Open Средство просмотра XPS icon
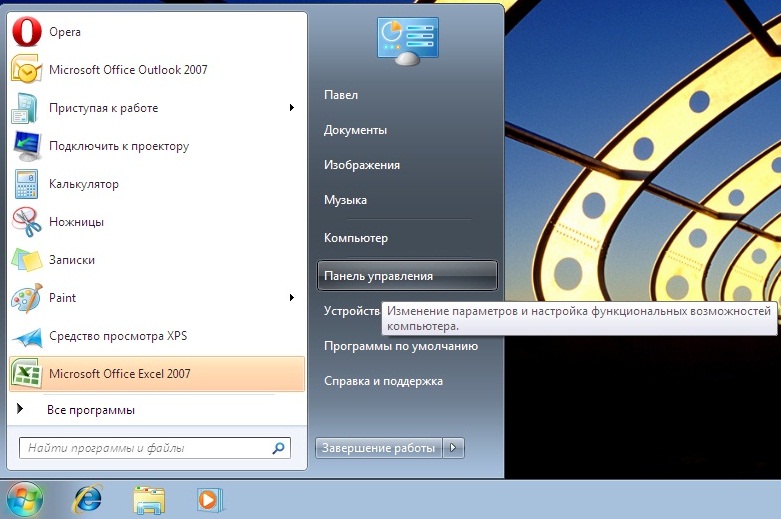781x519 pixels. (26, 336)
